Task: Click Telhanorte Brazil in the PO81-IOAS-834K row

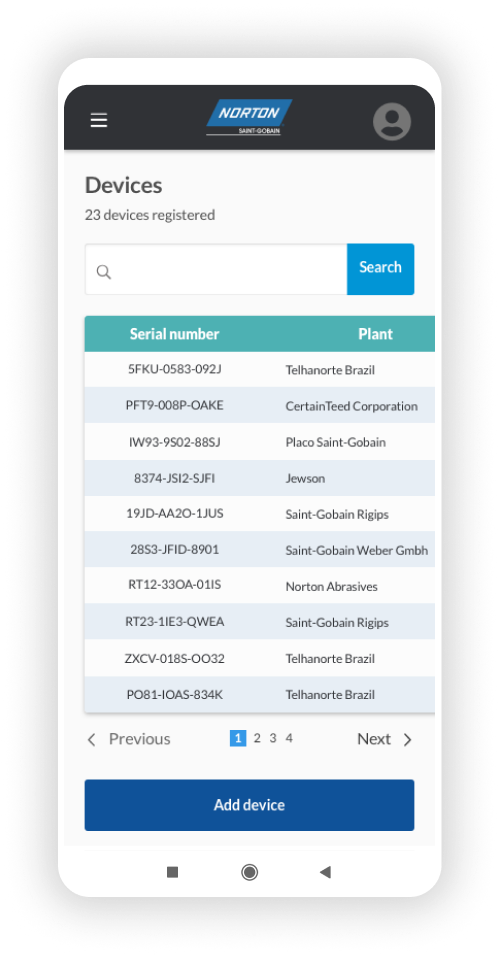Action: (x=330, y=694)
